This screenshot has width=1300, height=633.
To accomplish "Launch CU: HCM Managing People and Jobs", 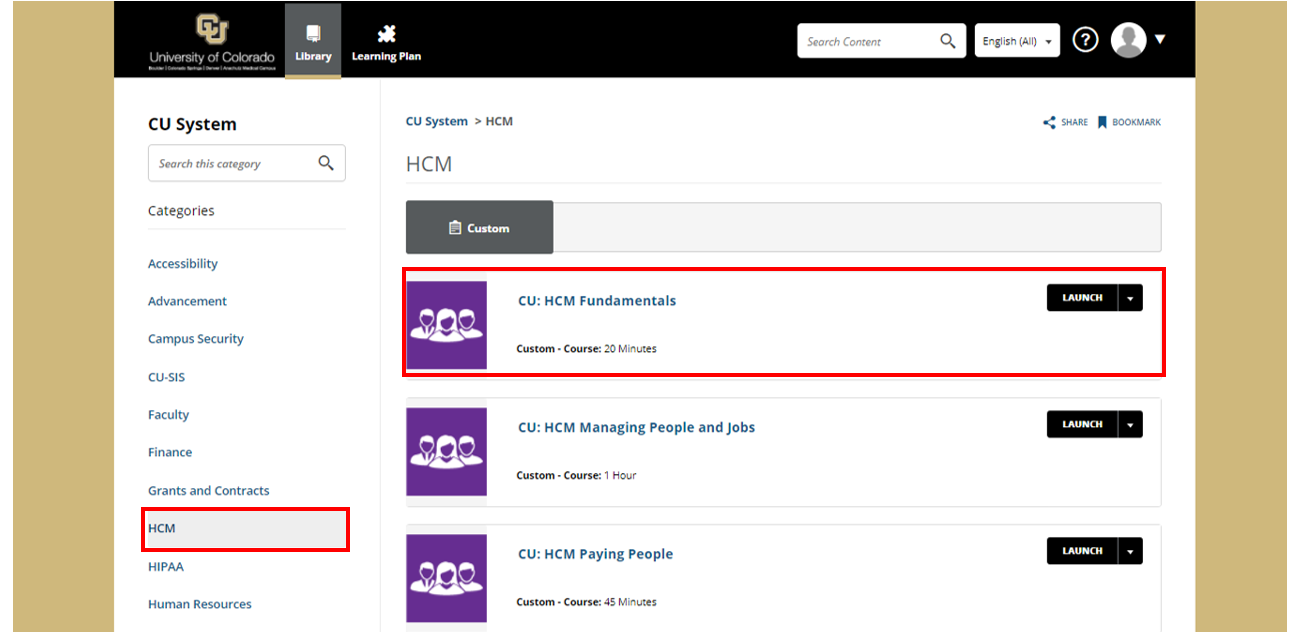I will [x=1082, y=424].
